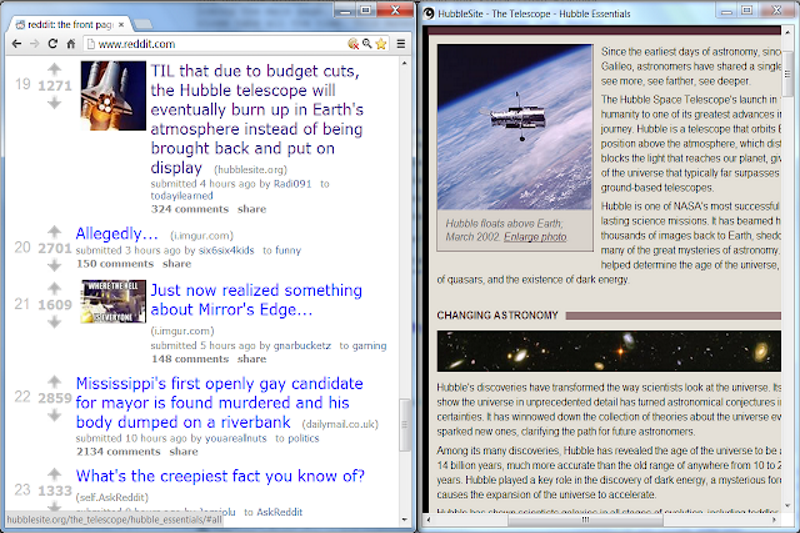
Task: Click the blocked cookies icon in address bar
Action: point(353,44)
